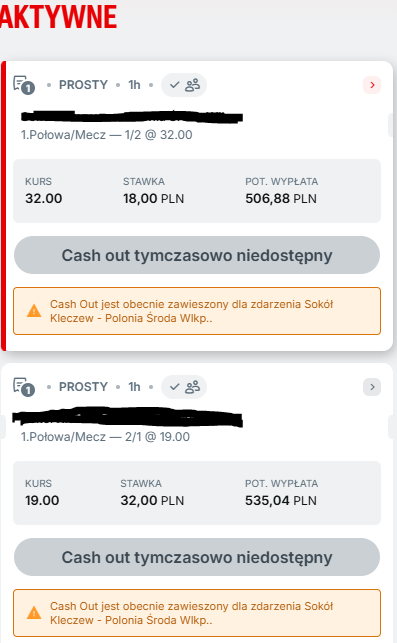Screen dimensions: 397x643
Task: Click checkmark icon in first coupon badge
Action: (x=175, y=85)
